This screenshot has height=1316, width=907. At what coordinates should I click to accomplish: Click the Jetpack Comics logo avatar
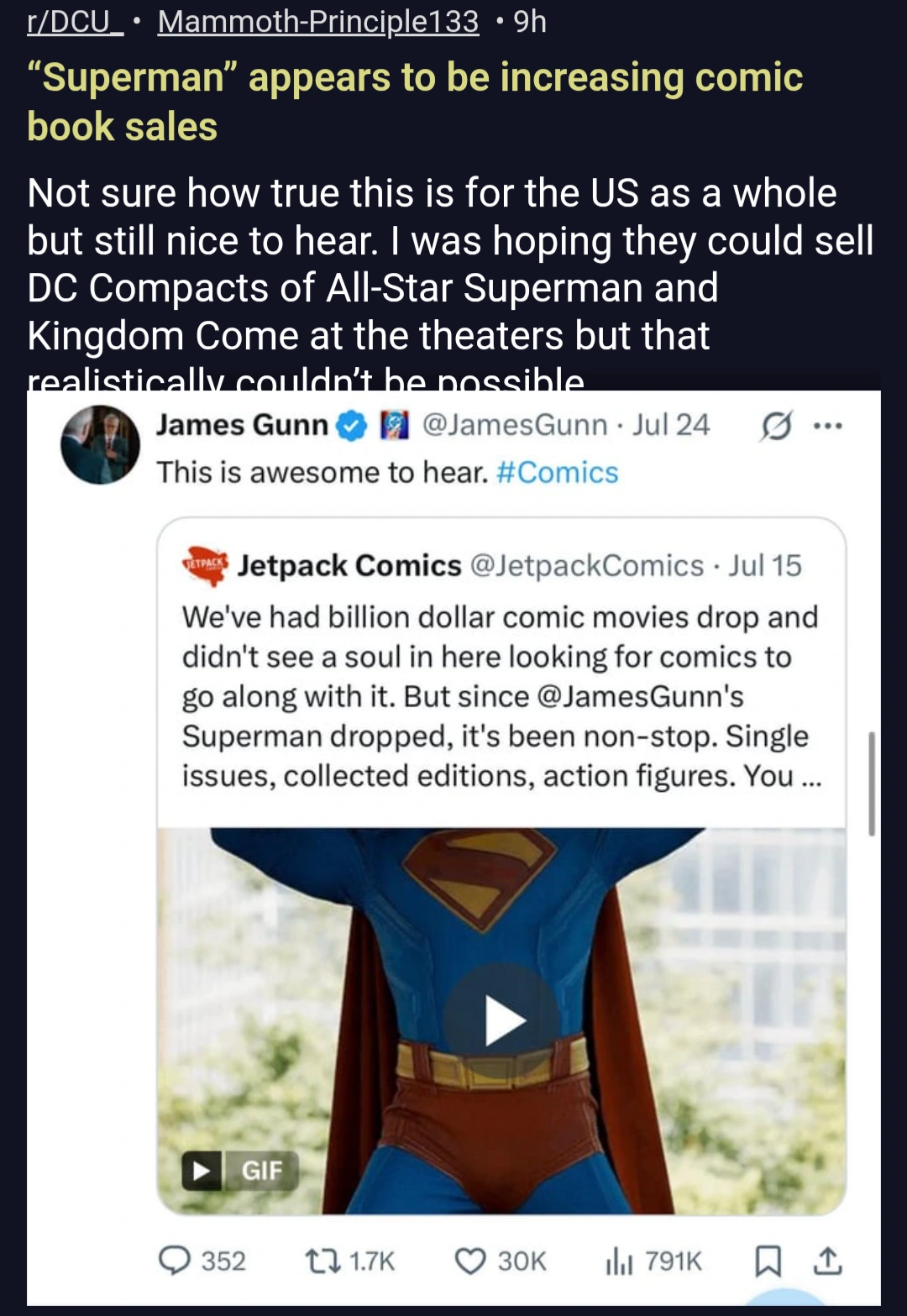tap(205, 565)
